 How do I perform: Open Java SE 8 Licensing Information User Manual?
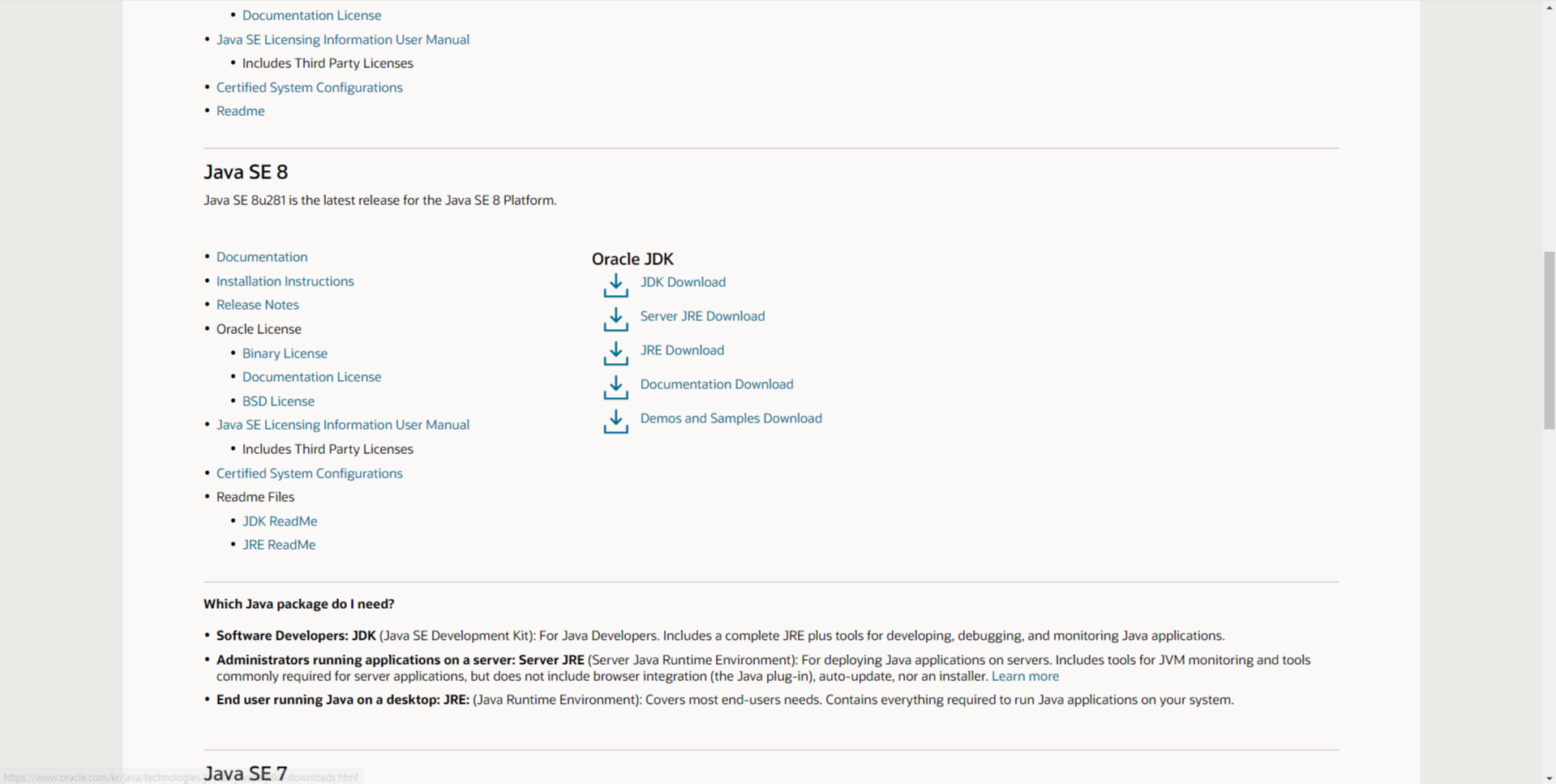tap(342, 425)
